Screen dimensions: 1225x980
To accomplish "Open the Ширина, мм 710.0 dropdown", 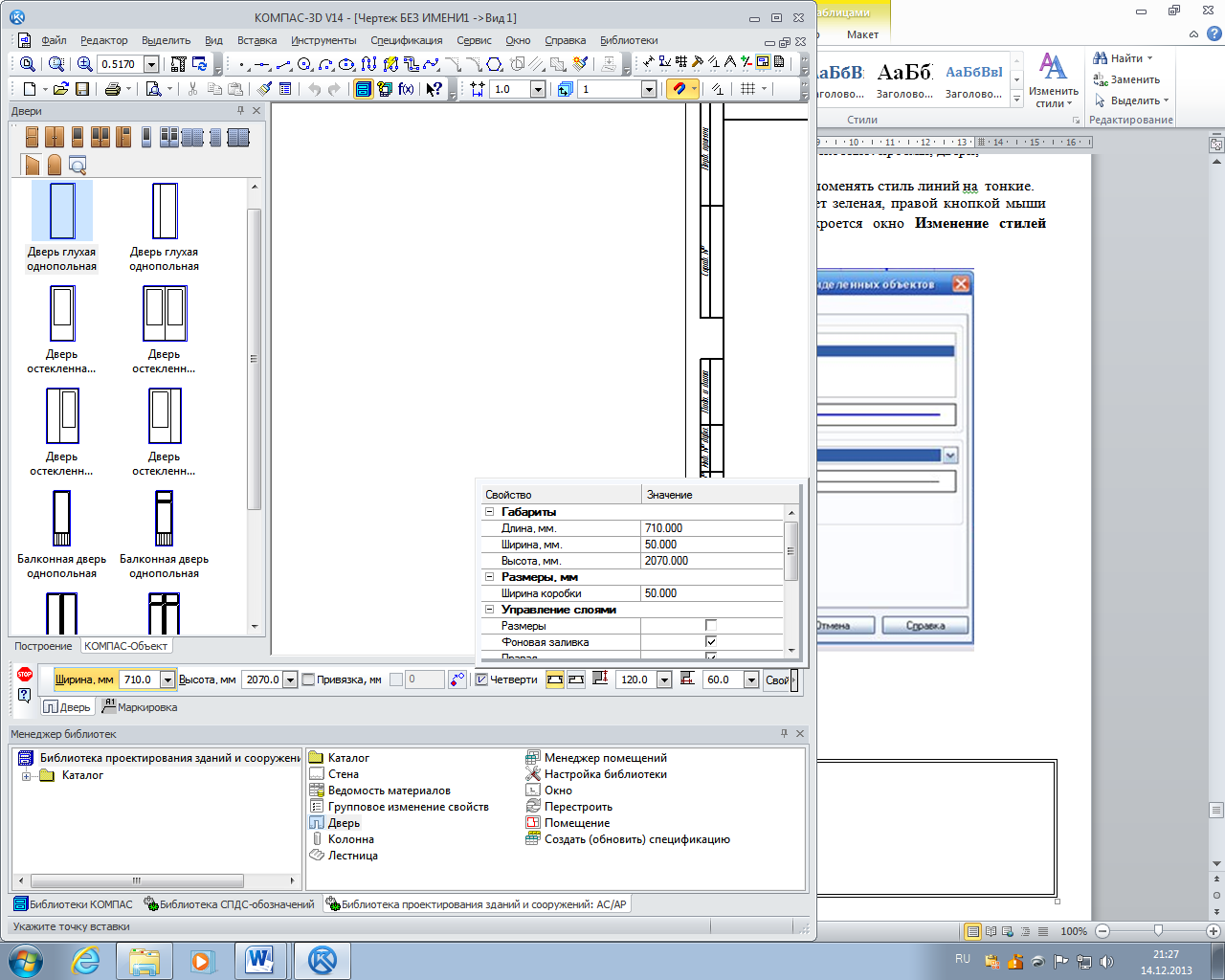I will (x=167, y=679).
